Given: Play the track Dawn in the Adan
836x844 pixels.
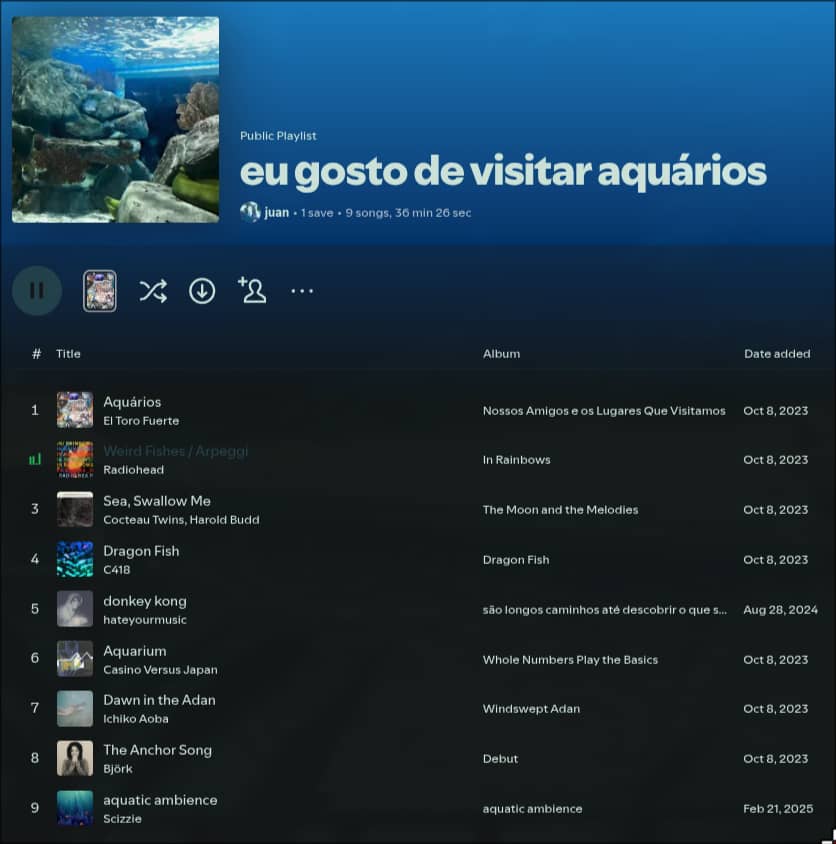Looking at the screenshot, I should (x=159, y=700).
